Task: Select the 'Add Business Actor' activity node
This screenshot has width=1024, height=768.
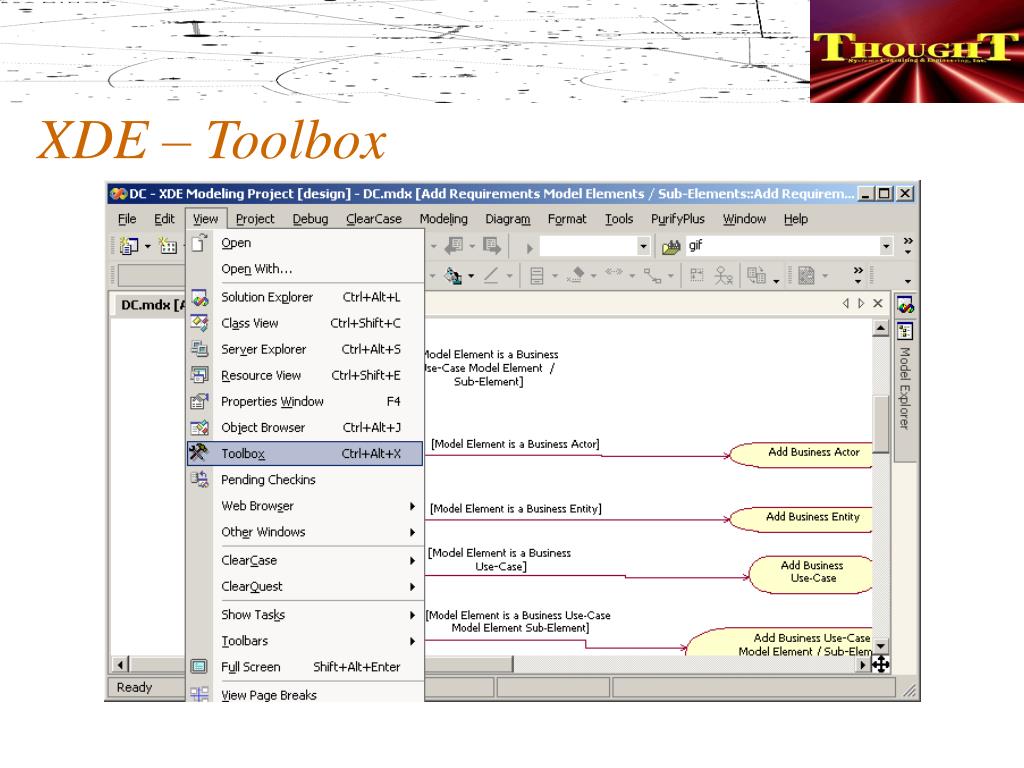Action: pyautogui.click(x=801, y=455)
